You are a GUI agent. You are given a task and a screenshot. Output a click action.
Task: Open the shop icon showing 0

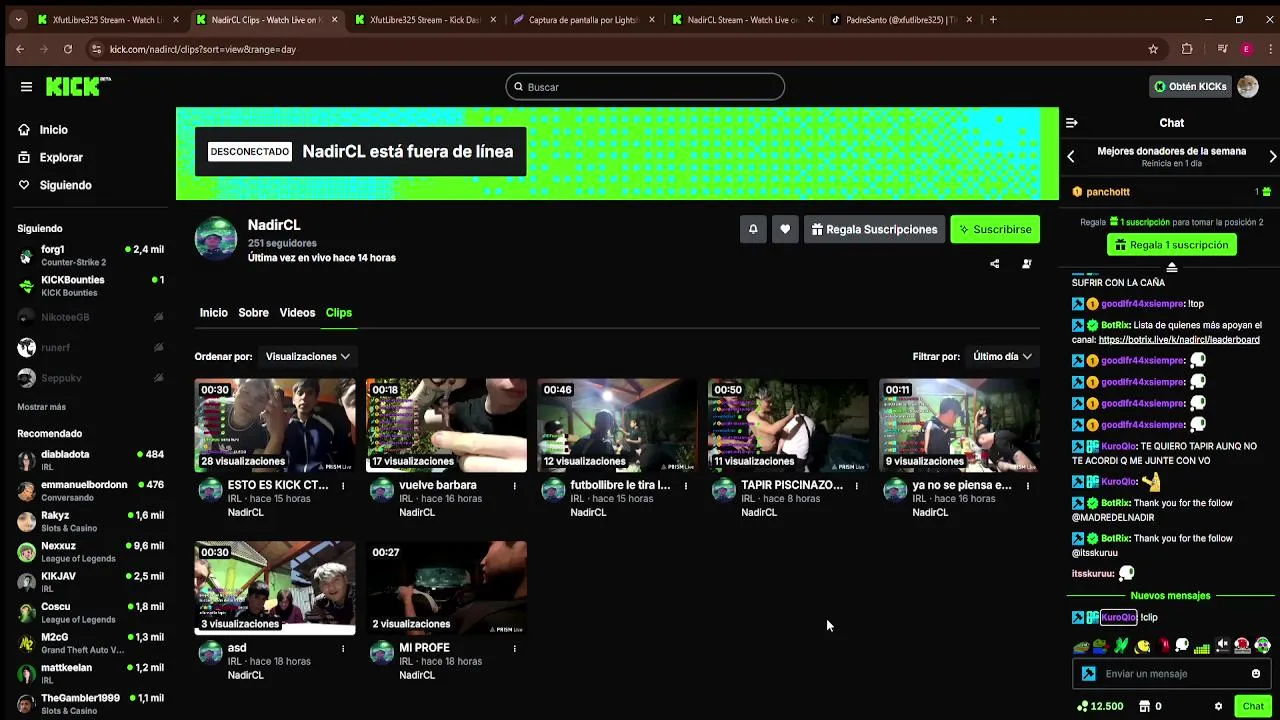tap(1151, 706)
